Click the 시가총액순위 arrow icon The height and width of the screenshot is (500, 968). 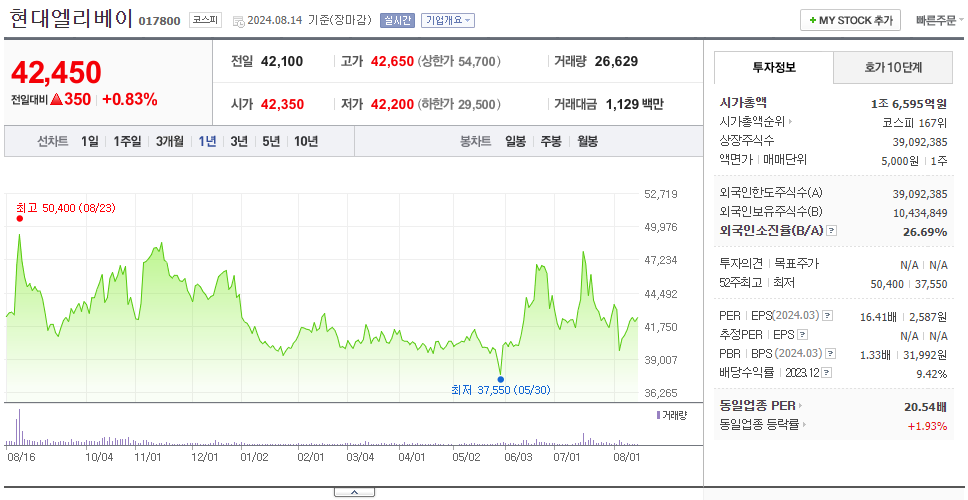click(790, 122)
